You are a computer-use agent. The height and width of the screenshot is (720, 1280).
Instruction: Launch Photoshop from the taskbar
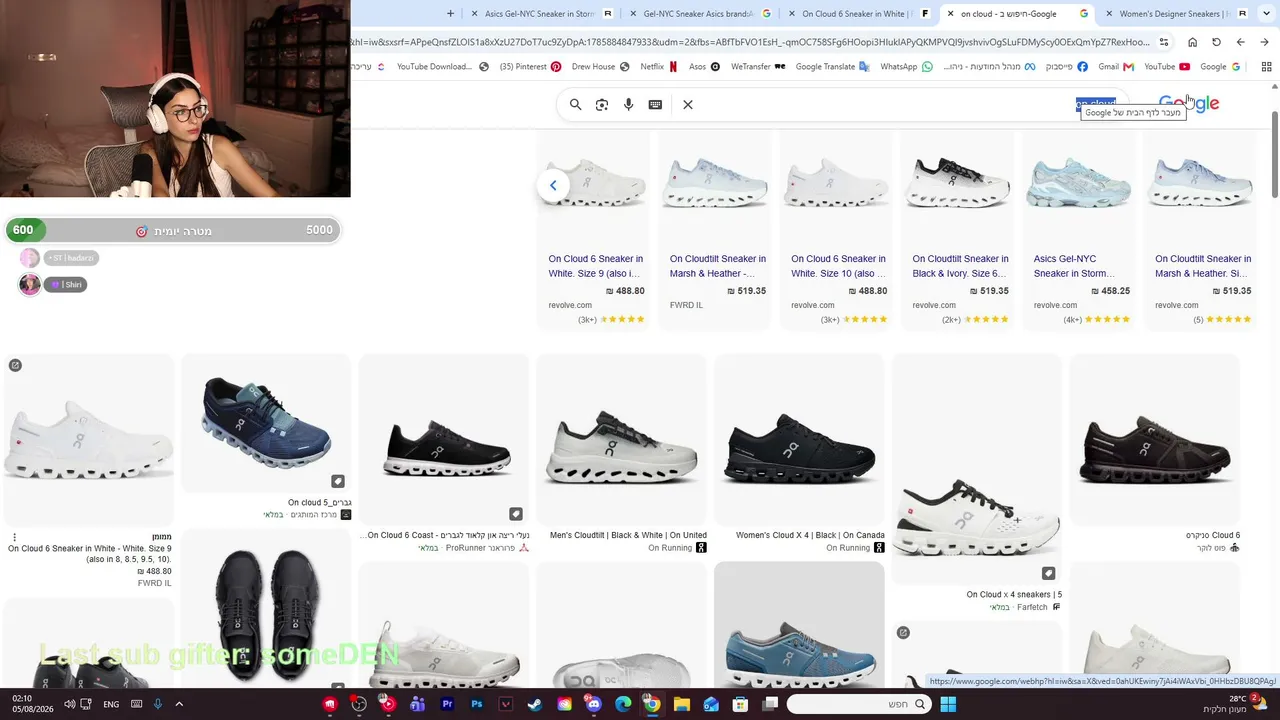(477, 704)
